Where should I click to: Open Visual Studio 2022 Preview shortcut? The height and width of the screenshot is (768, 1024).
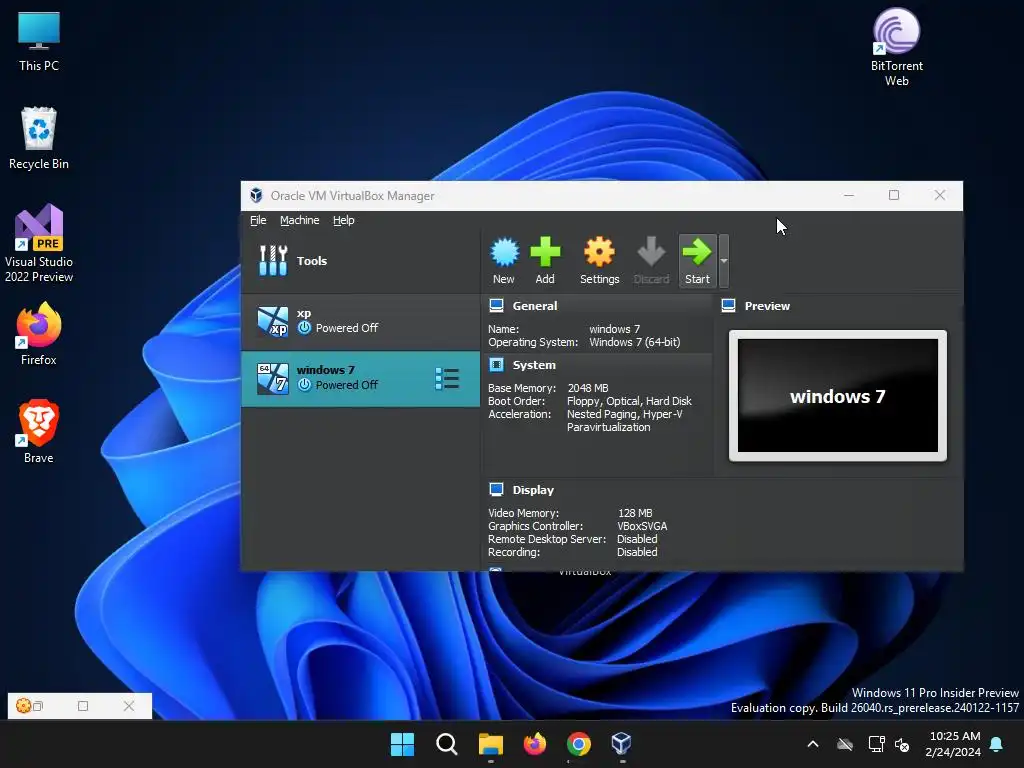[x=39, y=243]
